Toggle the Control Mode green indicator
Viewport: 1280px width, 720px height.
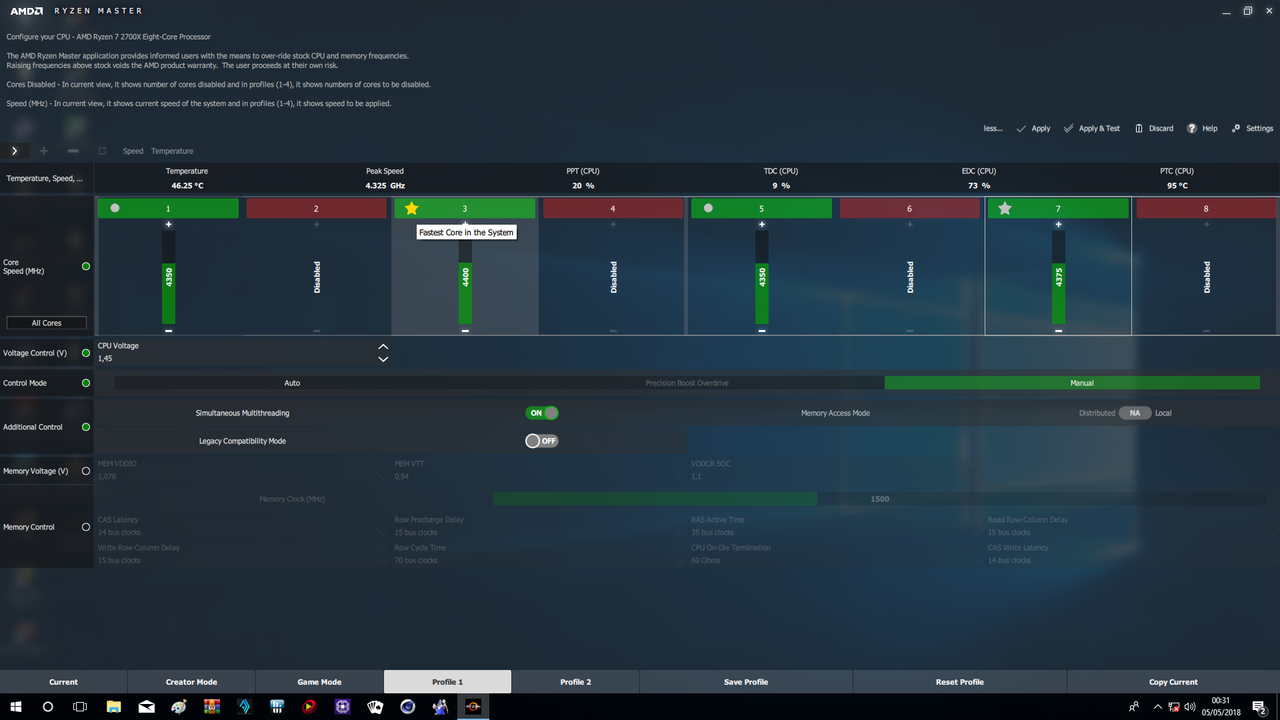[x=86, y=383]
